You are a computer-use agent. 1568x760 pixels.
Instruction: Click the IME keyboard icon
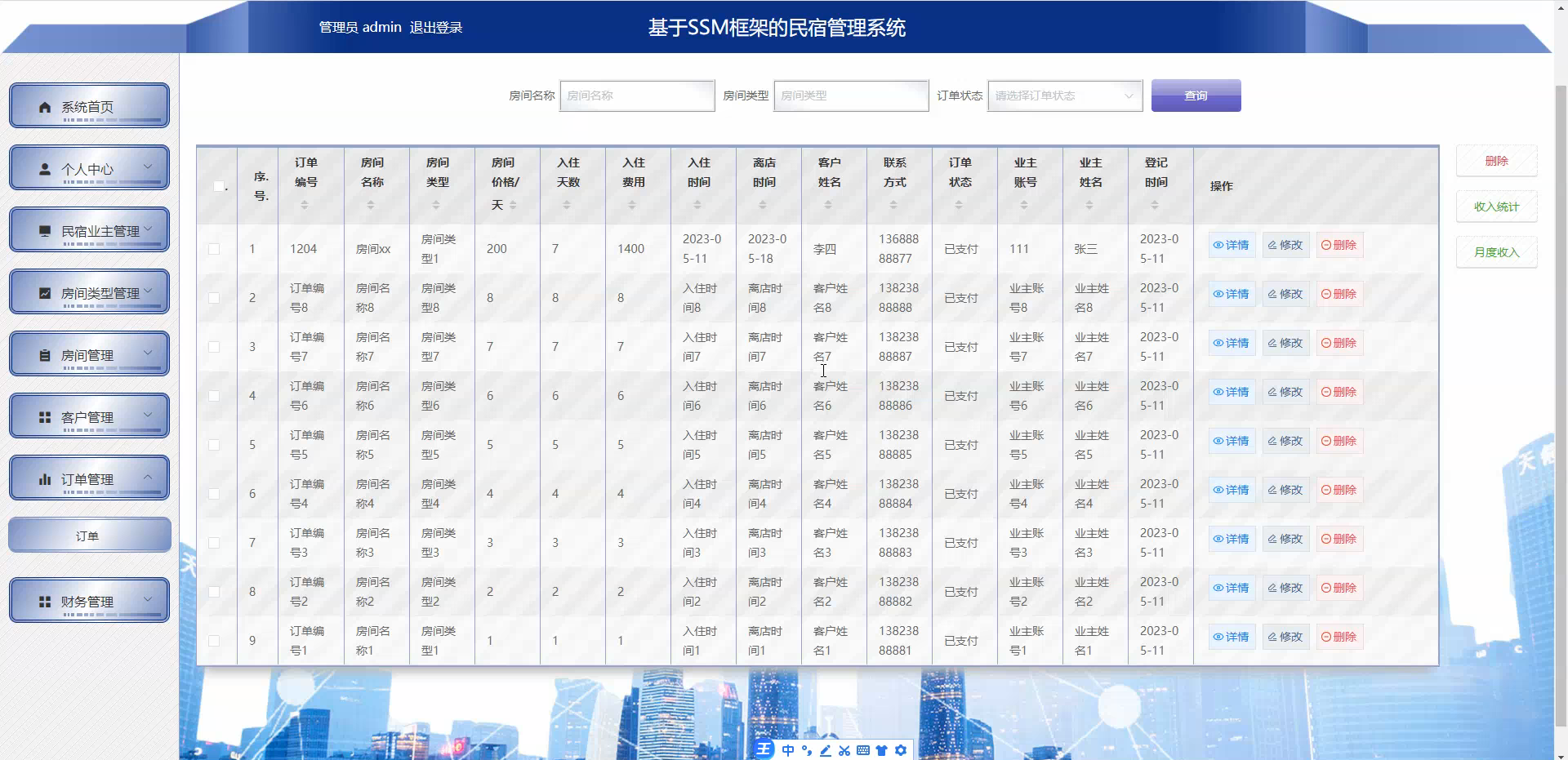pos(863,750)
